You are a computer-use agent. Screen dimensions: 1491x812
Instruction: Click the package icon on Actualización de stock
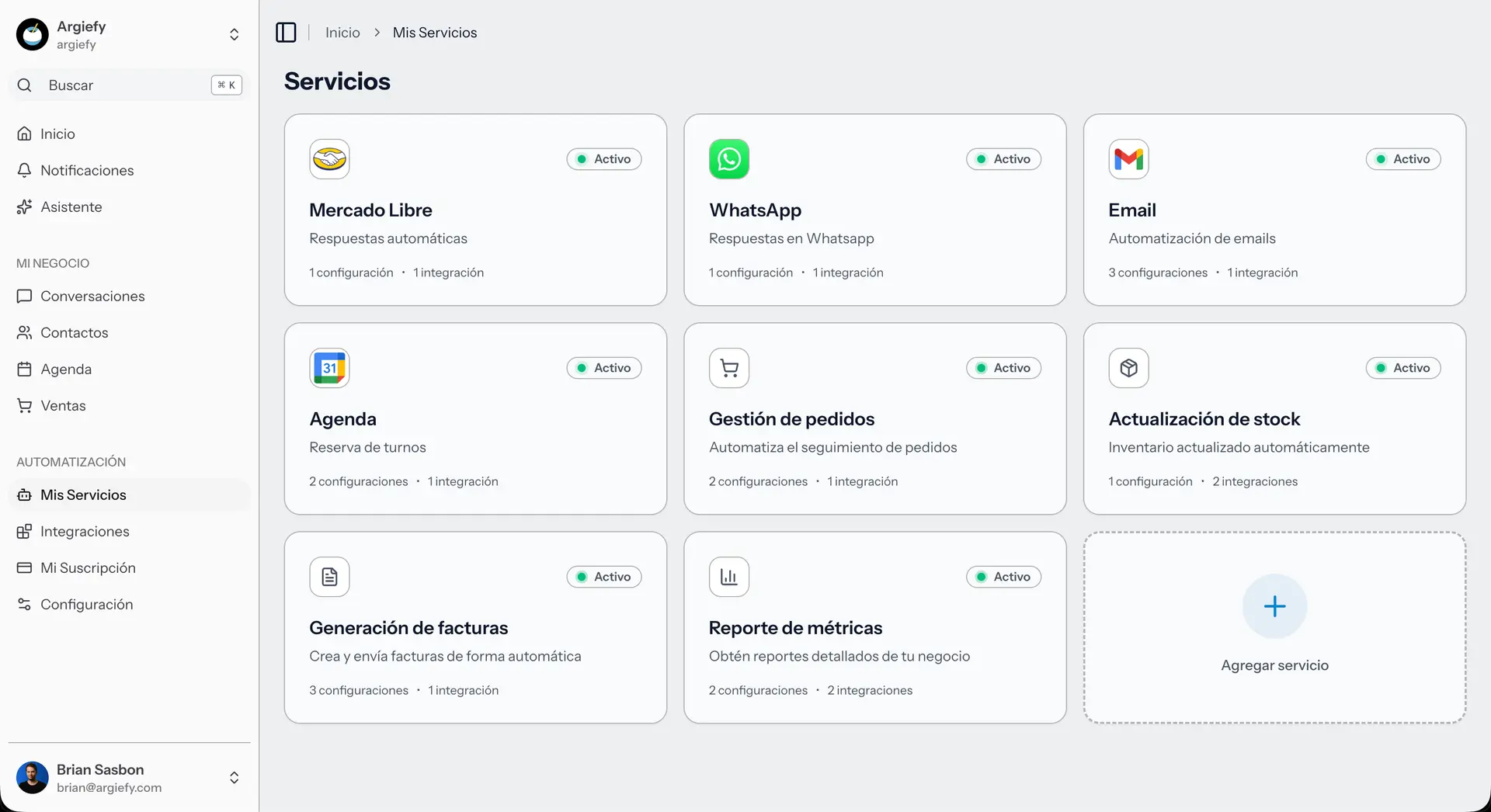click(x=1128, y=368)
